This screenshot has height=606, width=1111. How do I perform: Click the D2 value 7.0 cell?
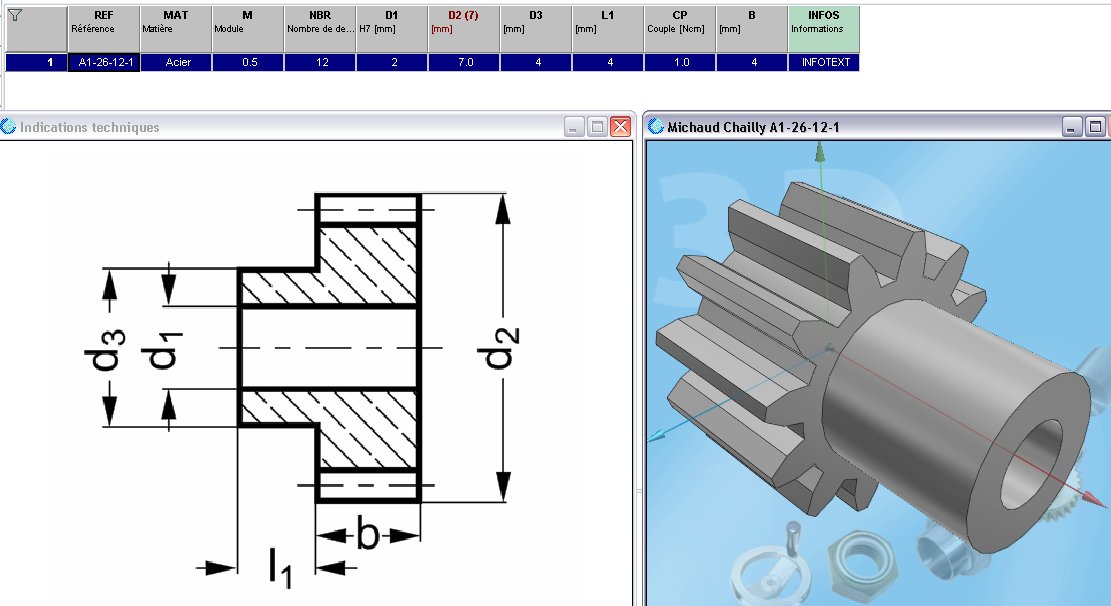(465, 62)
